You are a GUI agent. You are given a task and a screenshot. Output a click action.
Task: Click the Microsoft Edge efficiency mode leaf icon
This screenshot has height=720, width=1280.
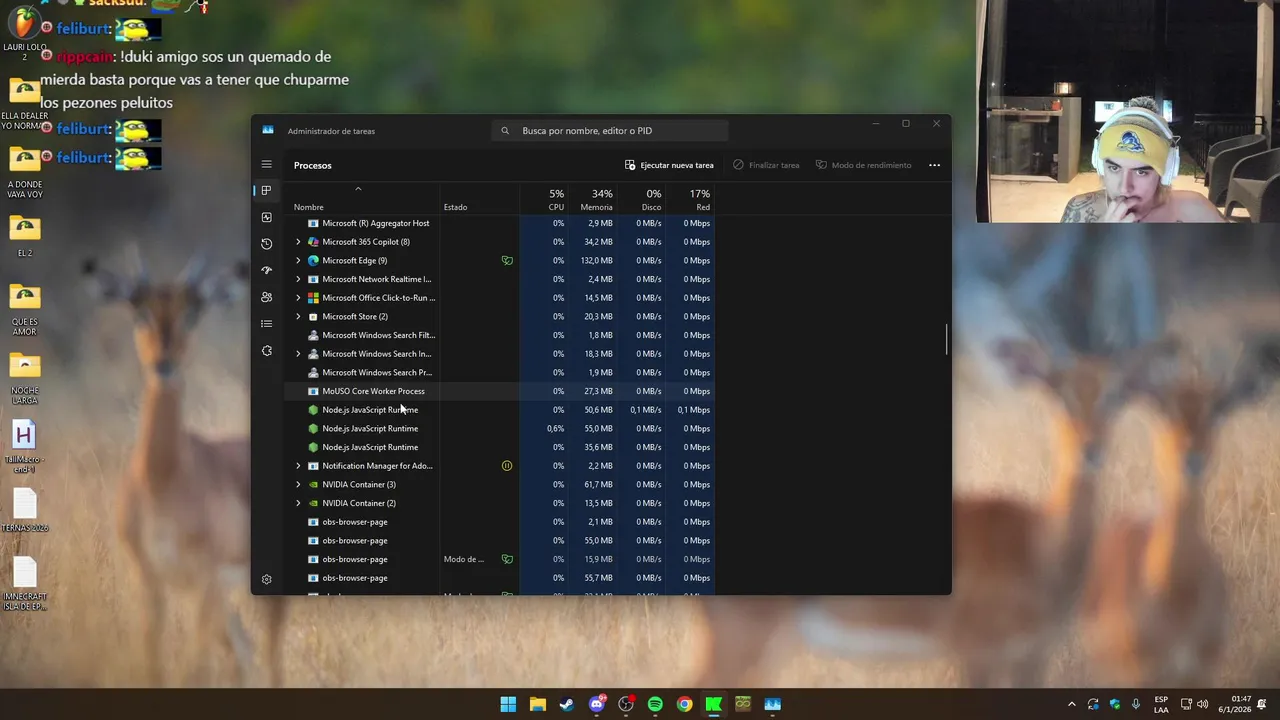point(507,260)
